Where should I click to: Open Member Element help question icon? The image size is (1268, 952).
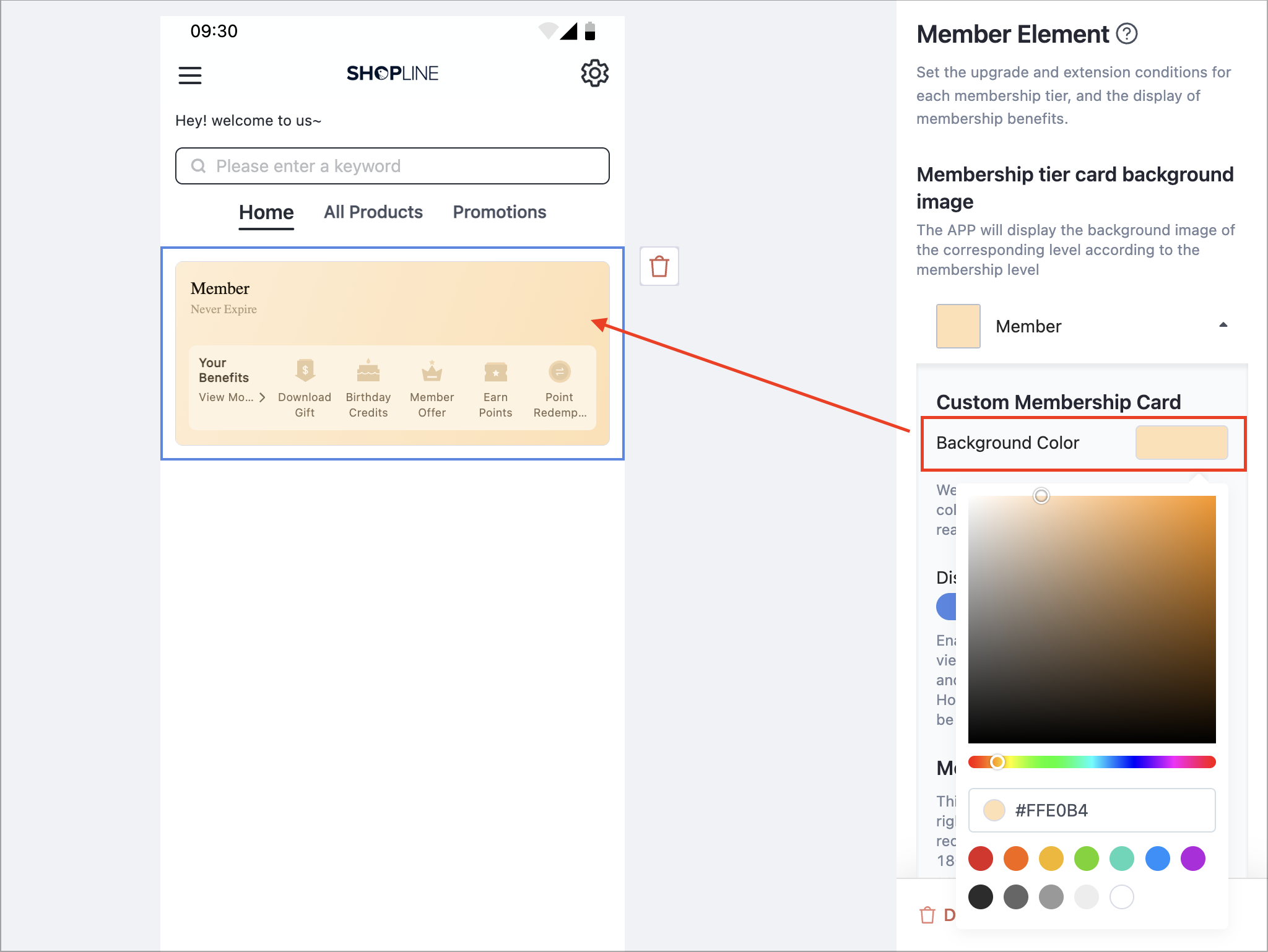click(x=1127, y=34)
